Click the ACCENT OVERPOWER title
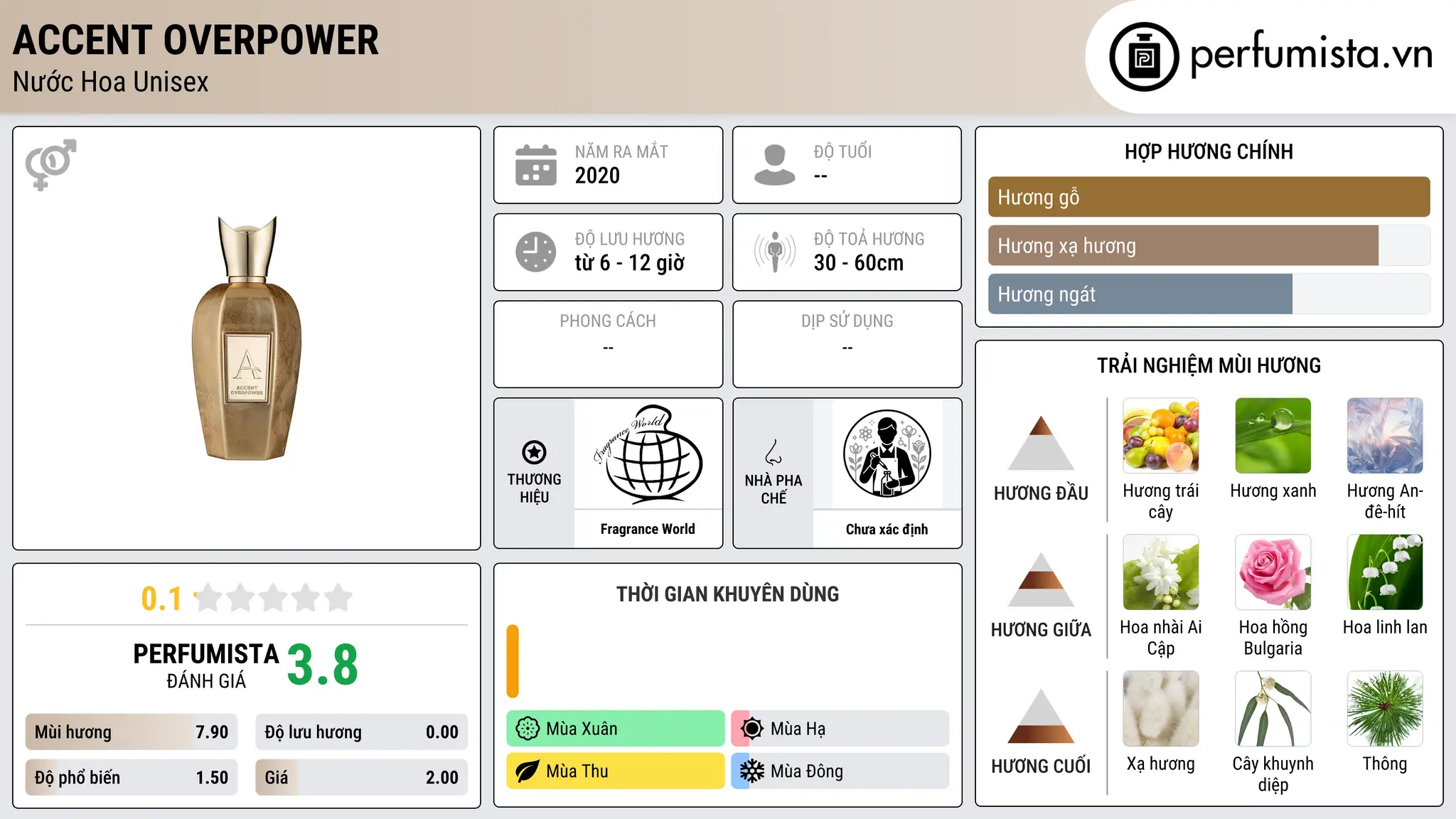 (x=196, y=40)
